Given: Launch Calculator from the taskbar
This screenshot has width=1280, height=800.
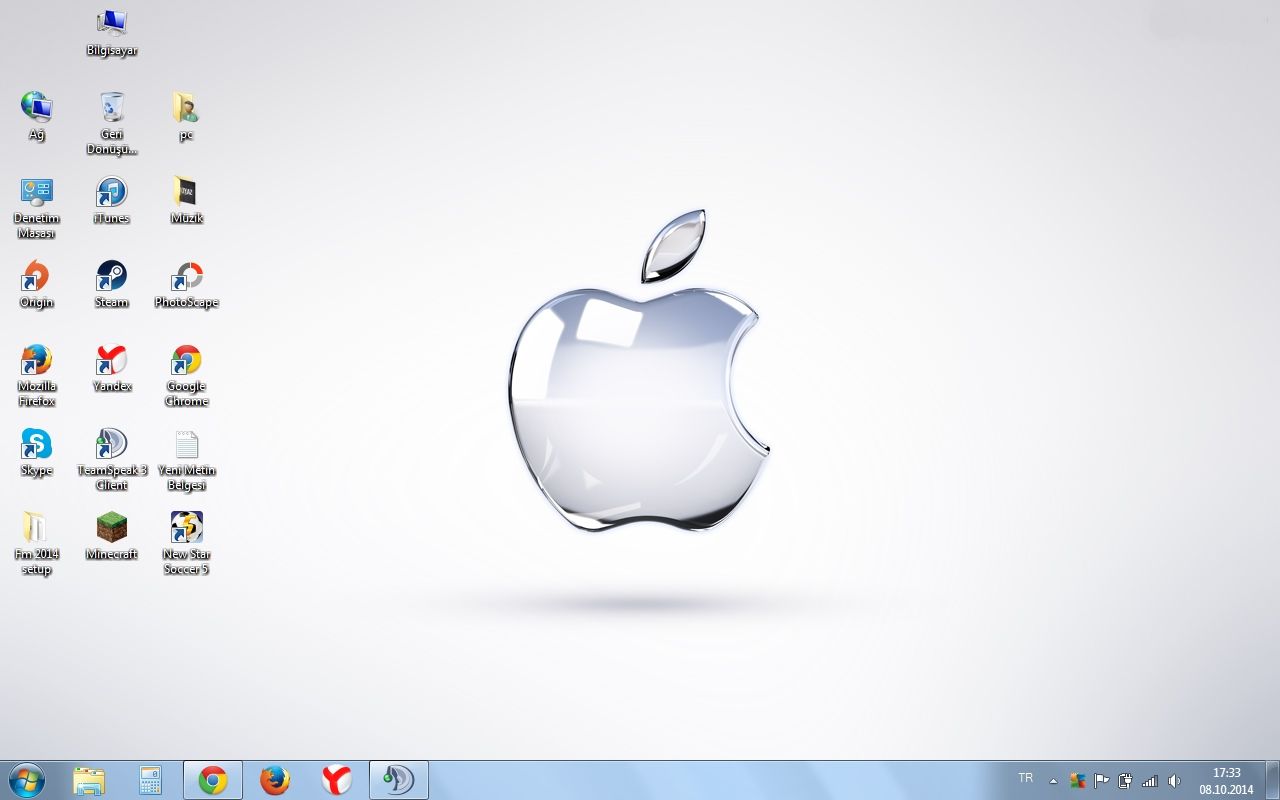Looking at the screenshot, I should click(151, 780).
